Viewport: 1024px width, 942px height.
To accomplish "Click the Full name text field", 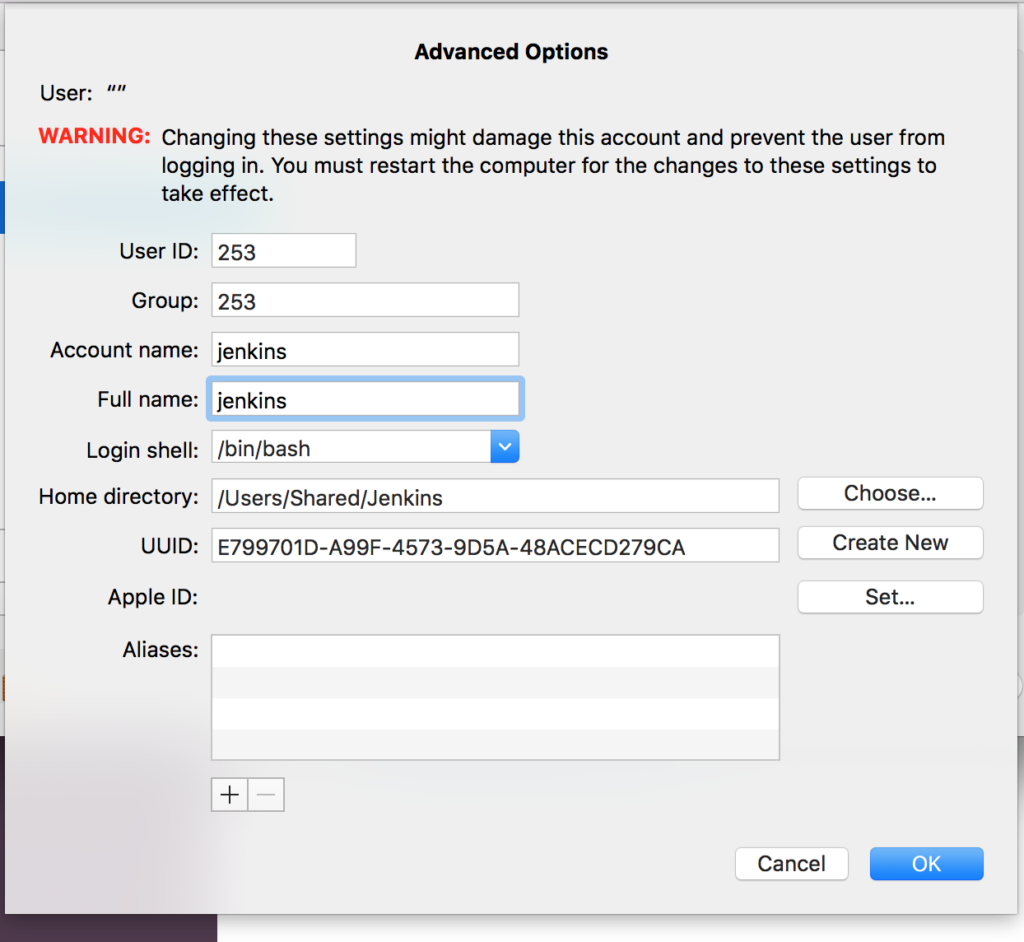I will tap(364, 398).
